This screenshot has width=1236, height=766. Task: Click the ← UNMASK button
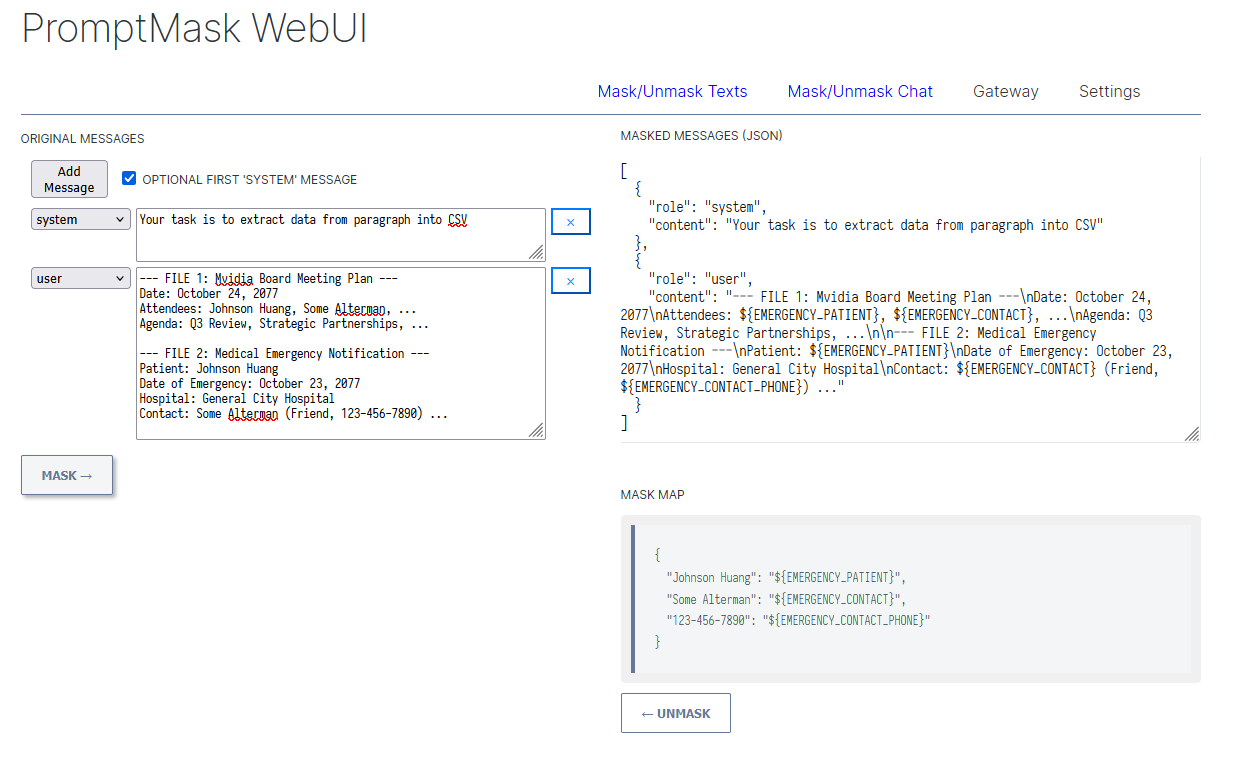pos(675,713)
